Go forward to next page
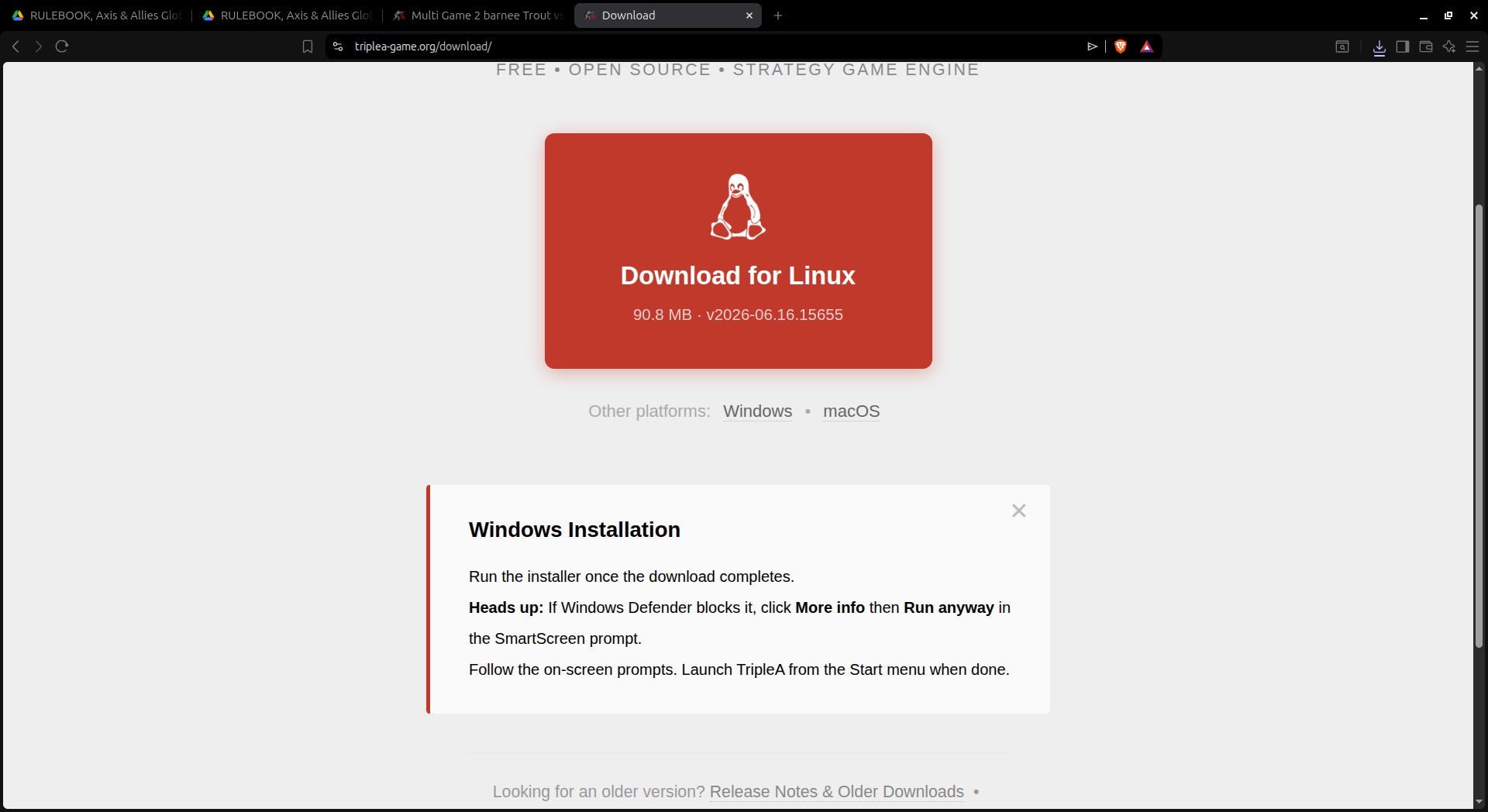 [38, 46]
